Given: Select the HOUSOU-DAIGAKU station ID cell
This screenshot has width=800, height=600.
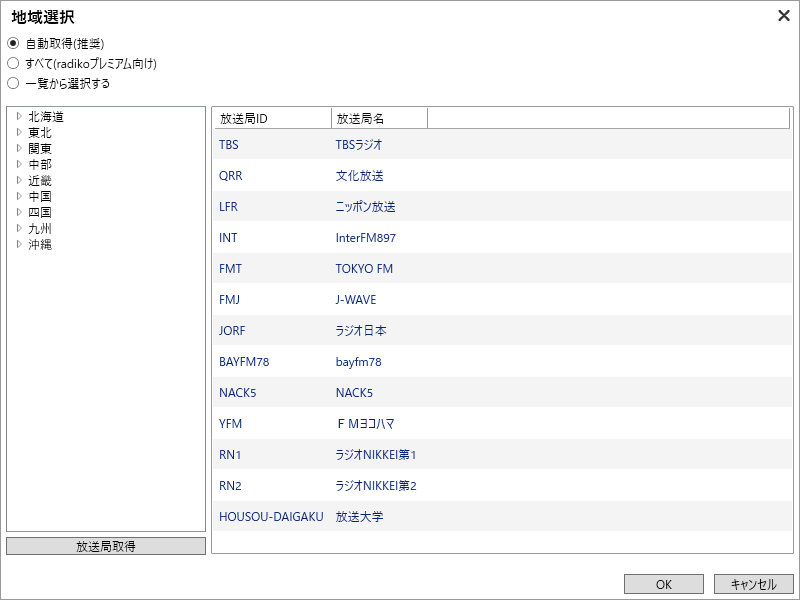Looking at the screenshot, I should coord(271,517).
